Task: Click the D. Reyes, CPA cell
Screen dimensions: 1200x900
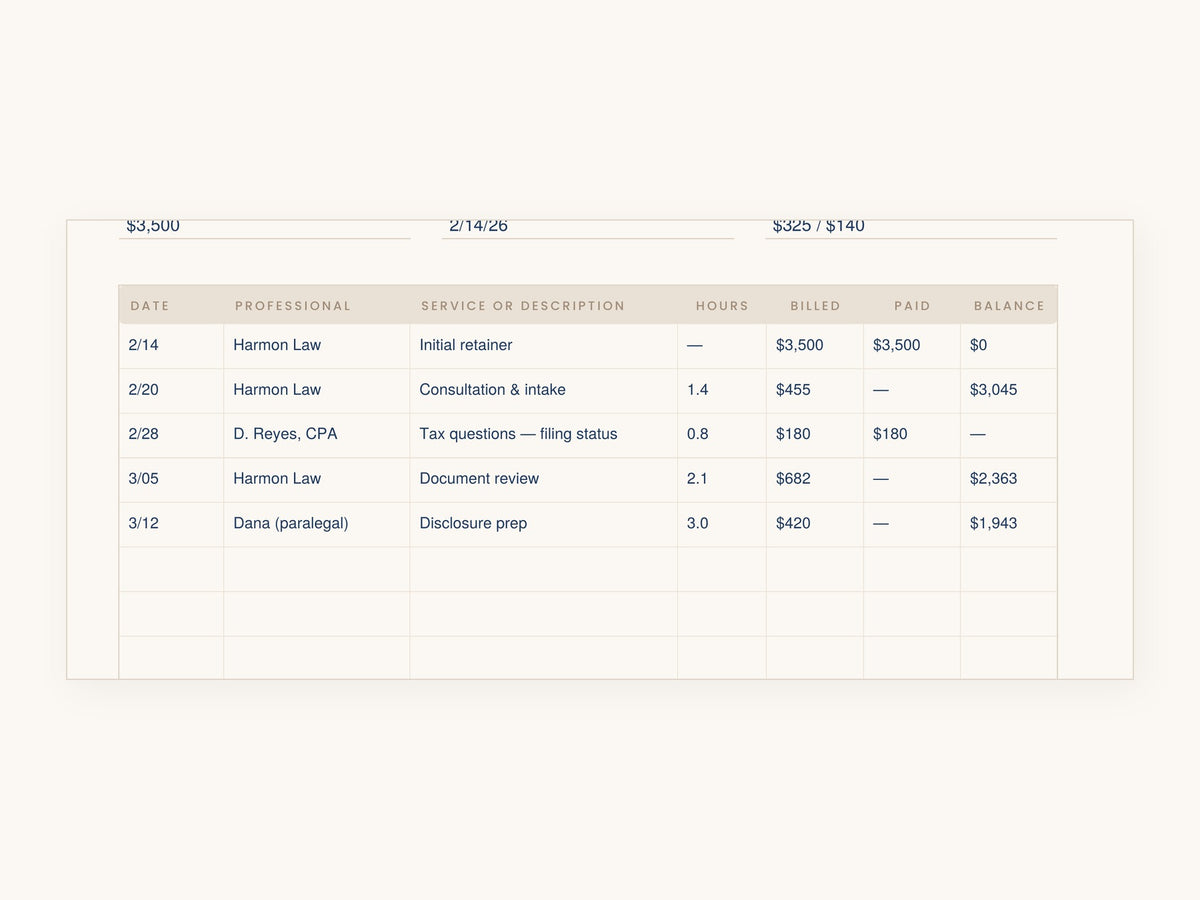Action: 317,435
